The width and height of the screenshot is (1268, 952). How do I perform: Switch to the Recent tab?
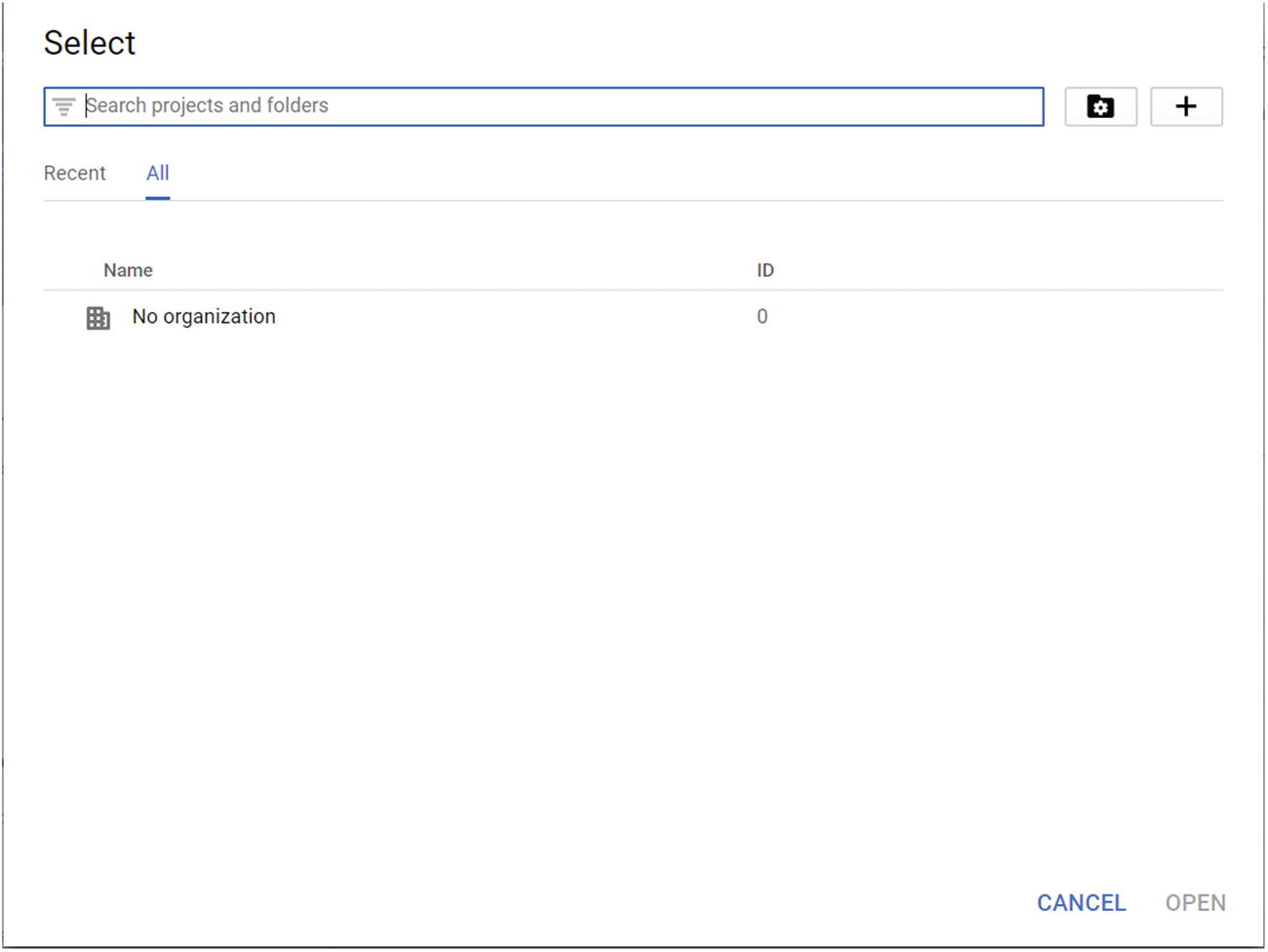pos(75,174)
